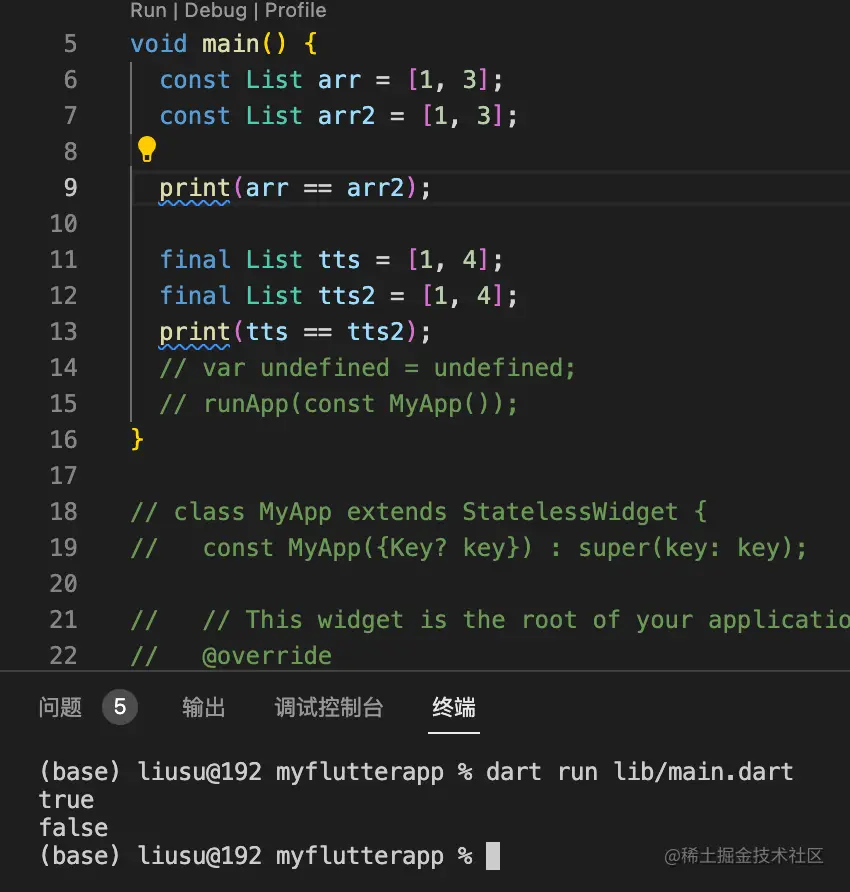This screenshot has width=850, height=892.
Task: Click the runApp comment line
Action: (x=339, y=404)
